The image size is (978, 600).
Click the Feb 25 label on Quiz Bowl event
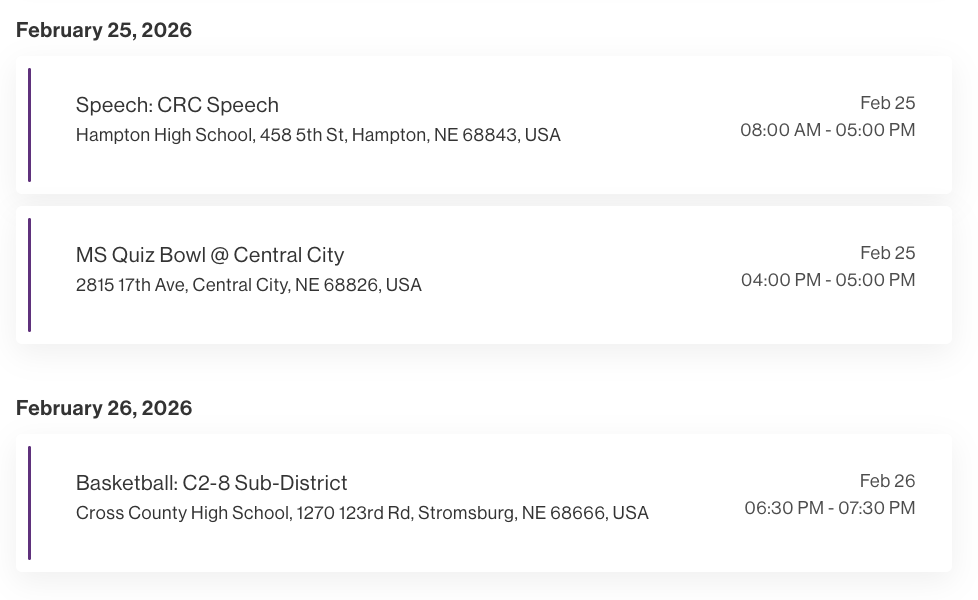(887, 253)
